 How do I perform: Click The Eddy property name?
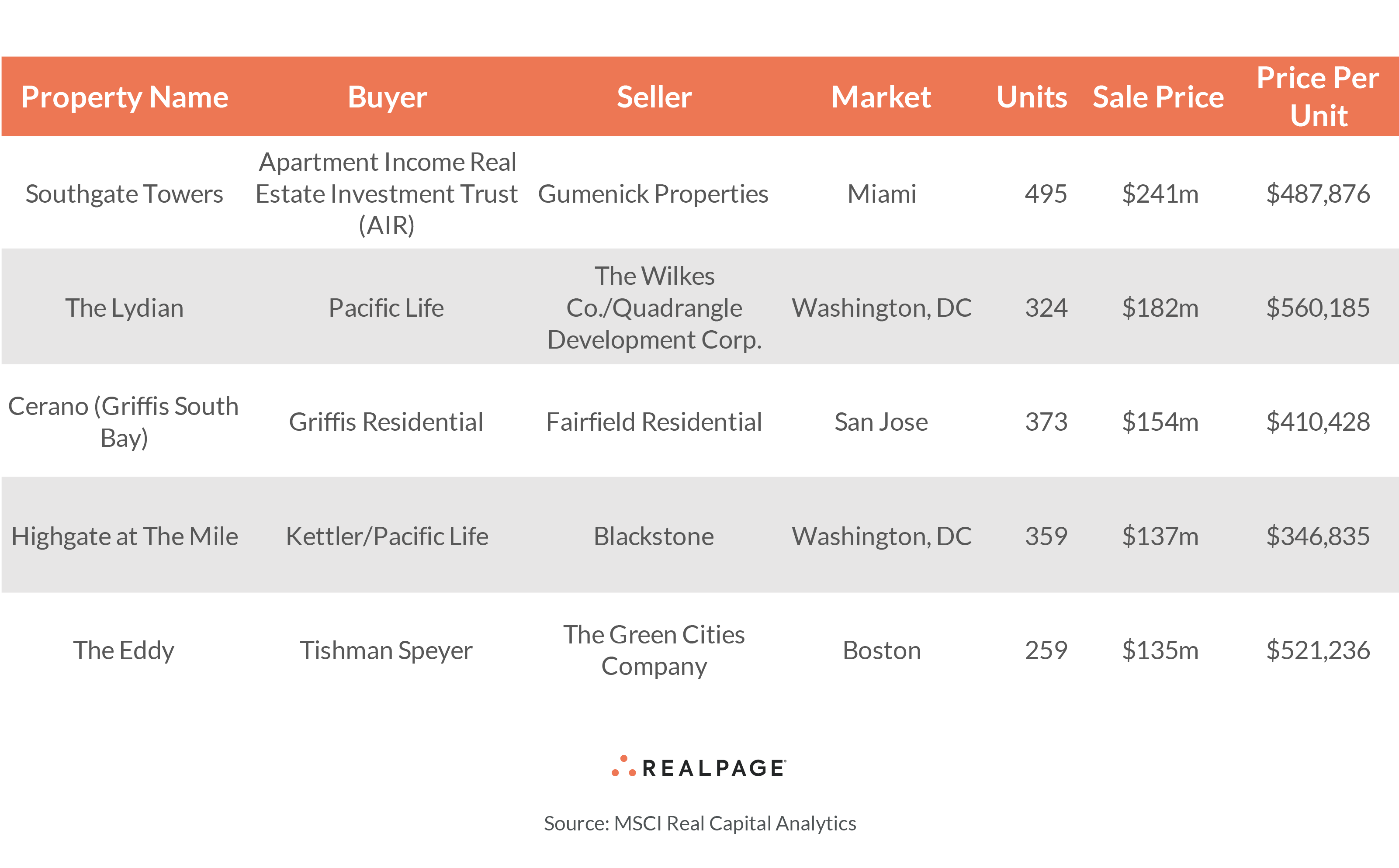tap(123, 650)
